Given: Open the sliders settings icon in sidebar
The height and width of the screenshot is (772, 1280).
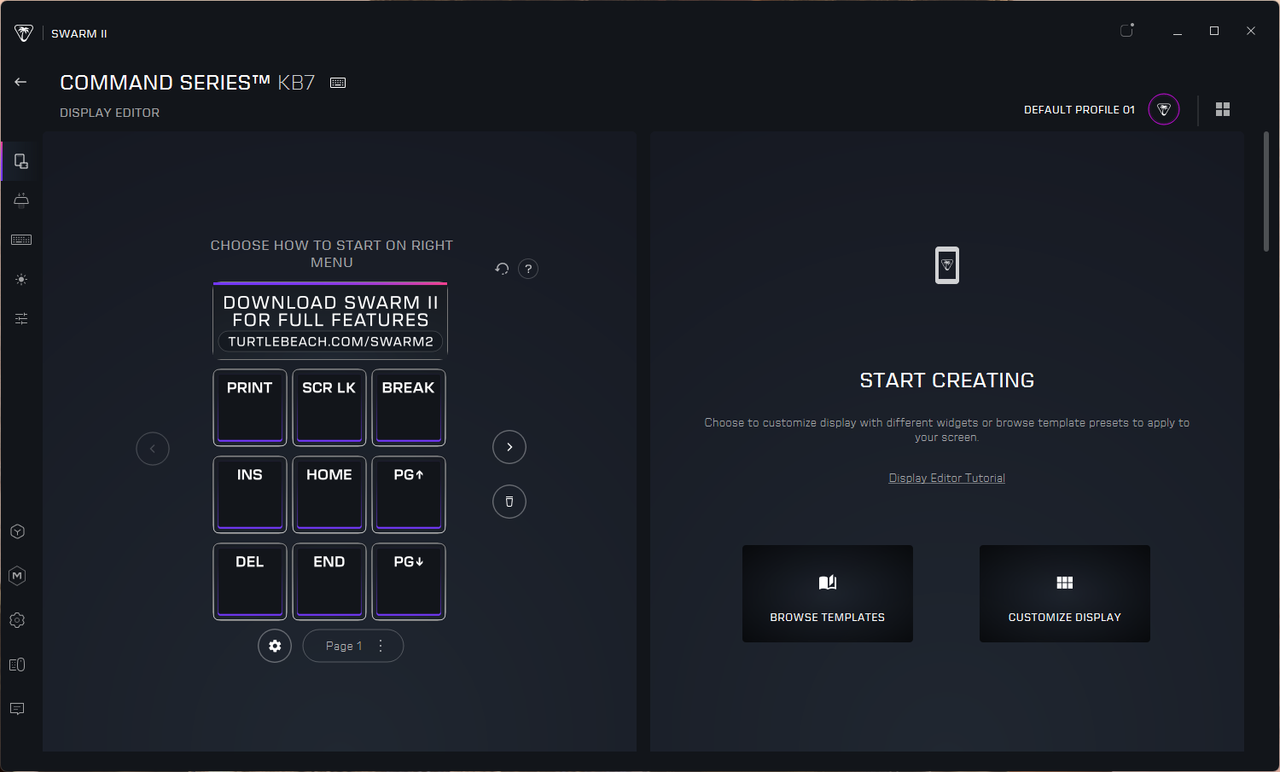Looking at the screenshot, I should click(x=21, y=319).
